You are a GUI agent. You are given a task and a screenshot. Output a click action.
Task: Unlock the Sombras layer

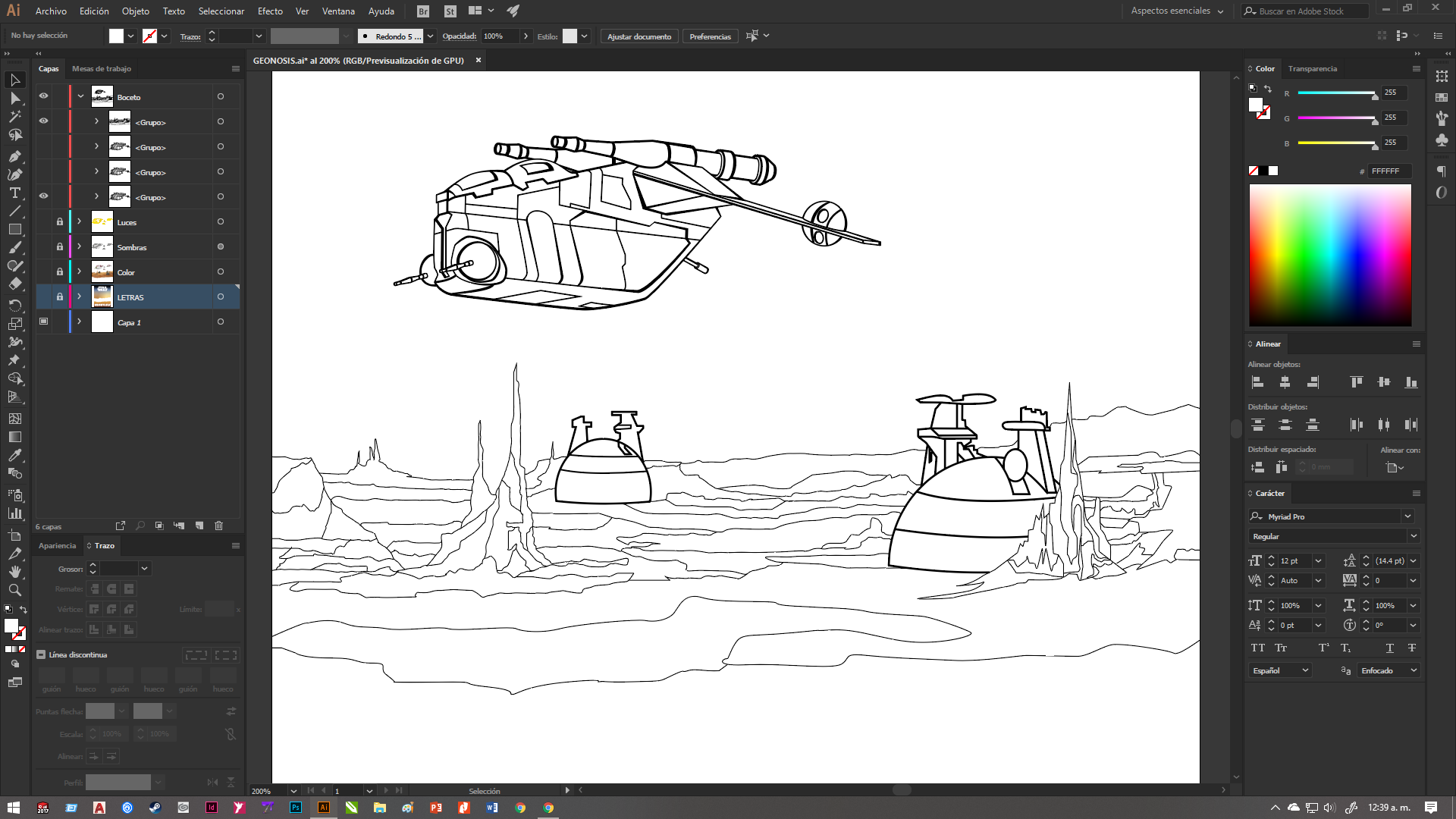[60, 246]
